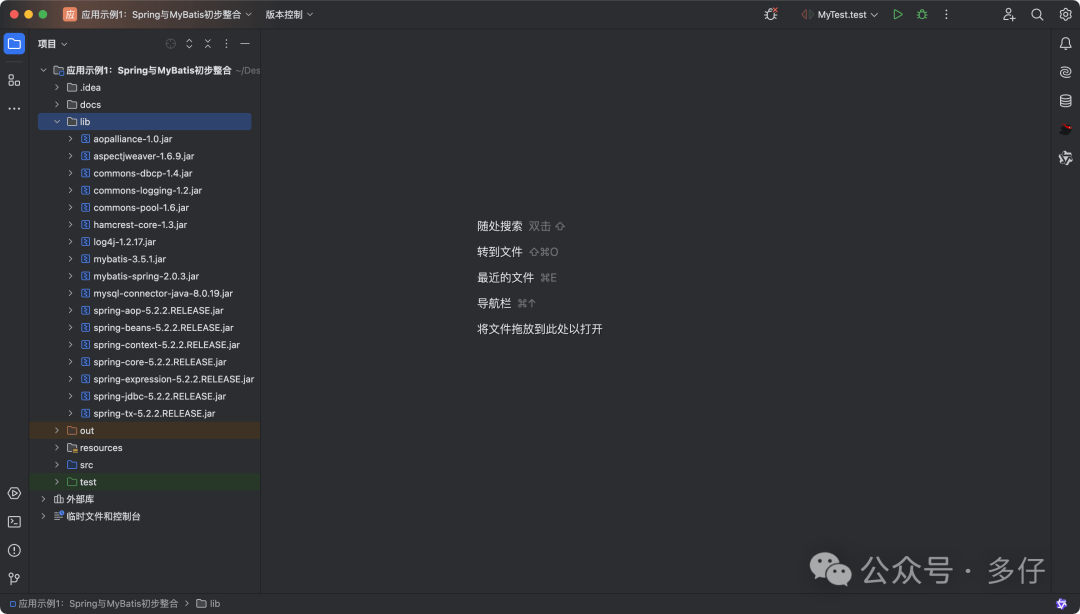
Task: Open project panel options menu
Action: [x=226, y=43]
